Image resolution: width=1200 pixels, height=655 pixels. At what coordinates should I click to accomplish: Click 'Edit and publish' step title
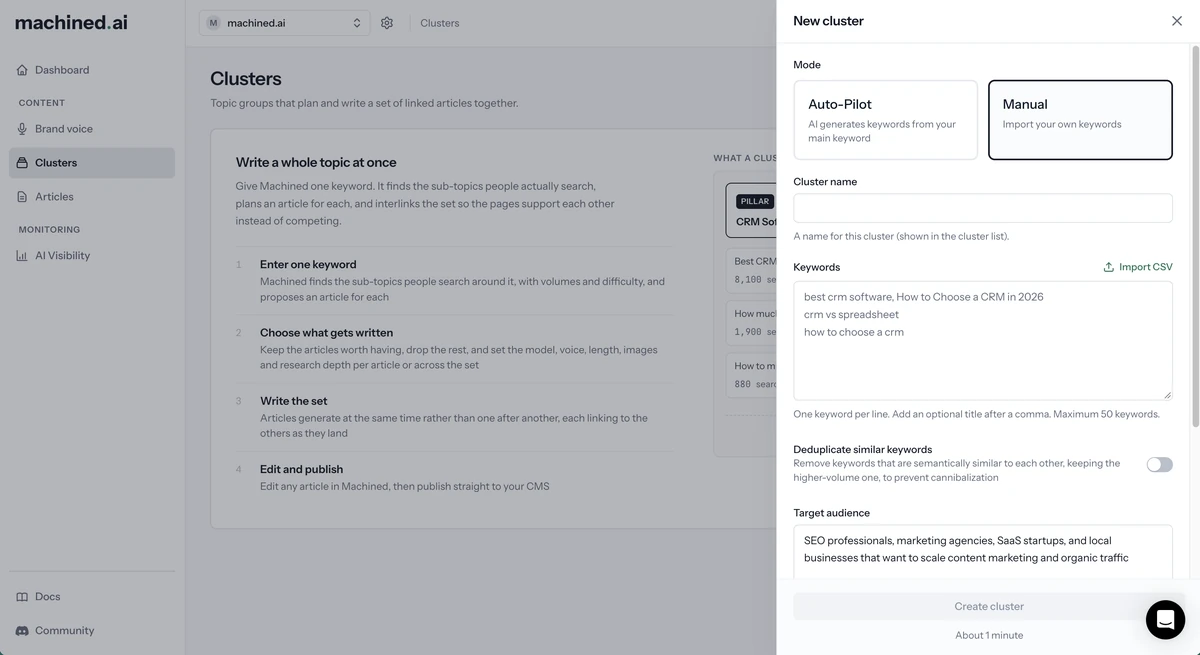coord(301,469)
